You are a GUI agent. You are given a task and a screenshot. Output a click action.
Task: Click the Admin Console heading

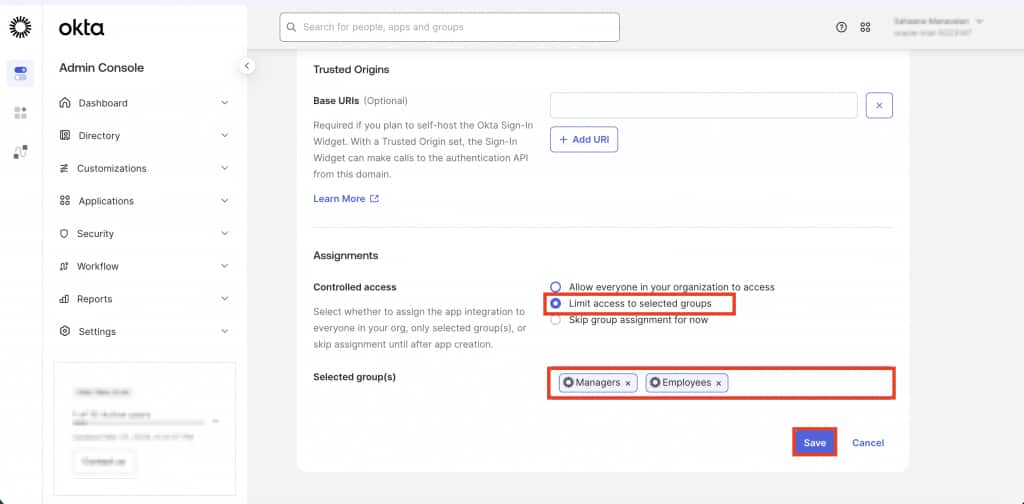(x=101, y=68)
